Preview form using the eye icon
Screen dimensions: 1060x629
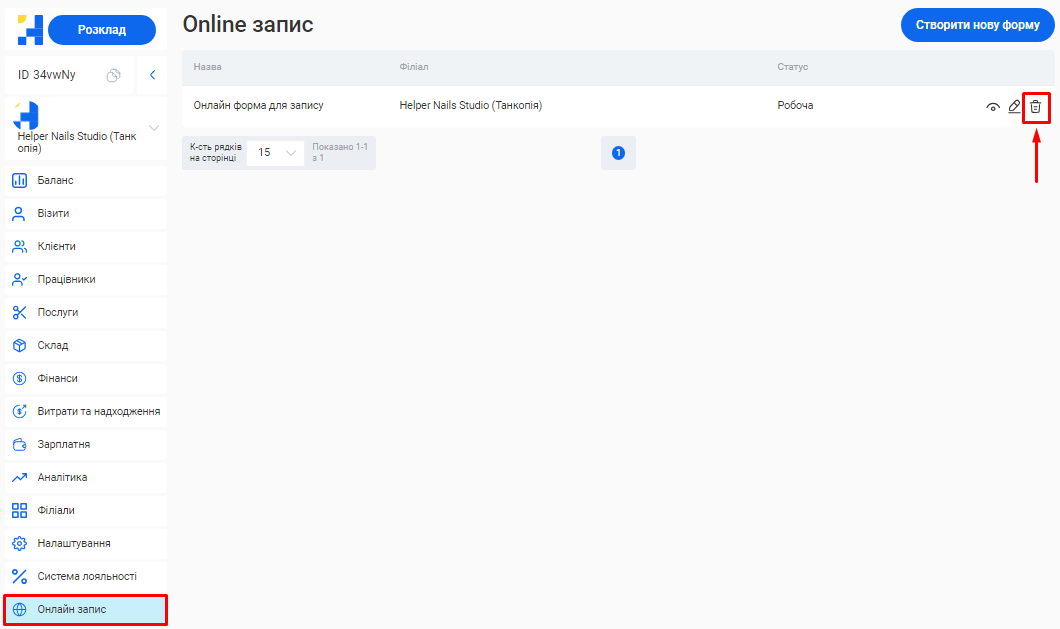[992, 107]
